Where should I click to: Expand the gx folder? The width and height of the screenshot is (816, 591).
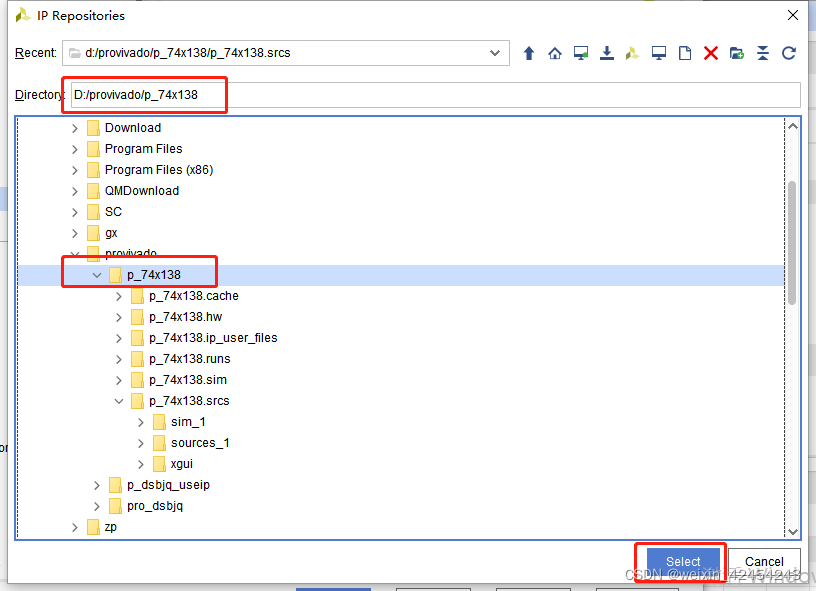(75, 233)
